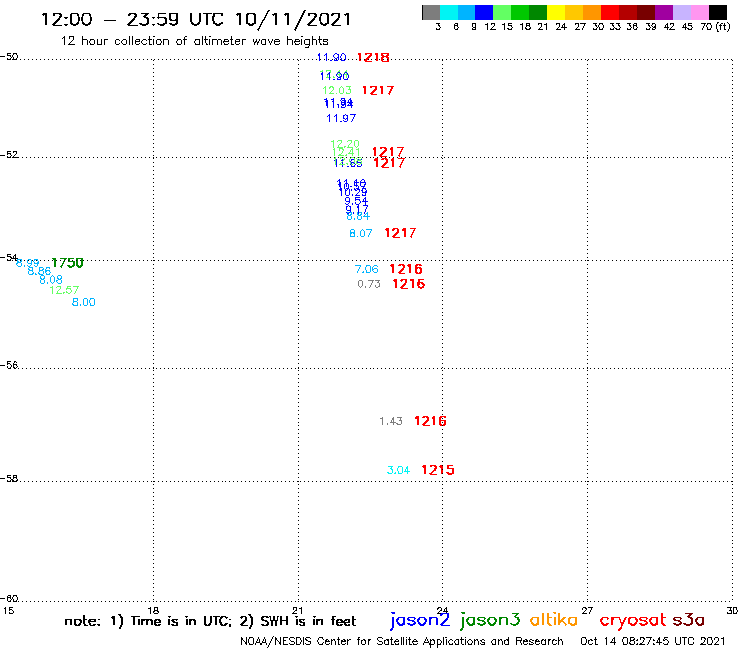The height and width of the screenshot is (650, 740).
Task: Click the latitude axis label '-52'
Action: tap(9, 155)
